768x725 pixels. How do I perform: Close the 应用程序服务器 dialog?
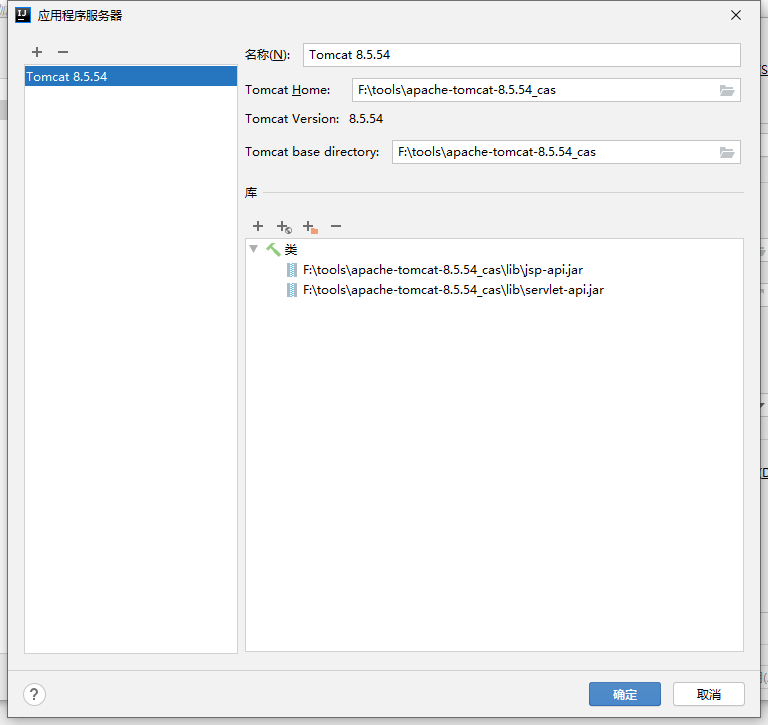736,15
